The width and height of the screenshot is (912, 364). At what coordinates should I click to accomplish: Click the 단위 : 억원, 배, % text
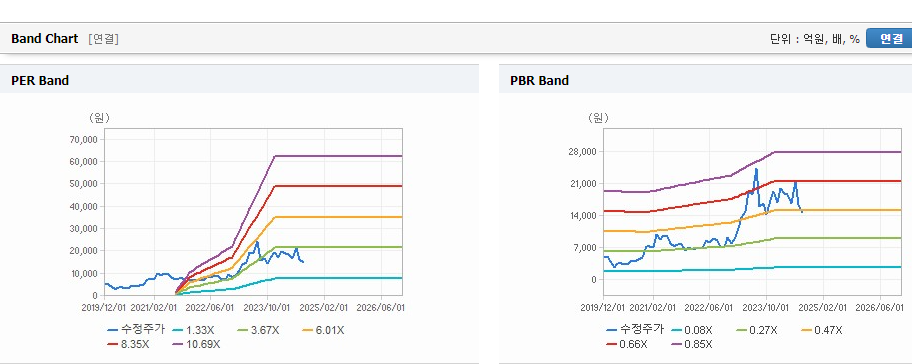click(814, 39)
